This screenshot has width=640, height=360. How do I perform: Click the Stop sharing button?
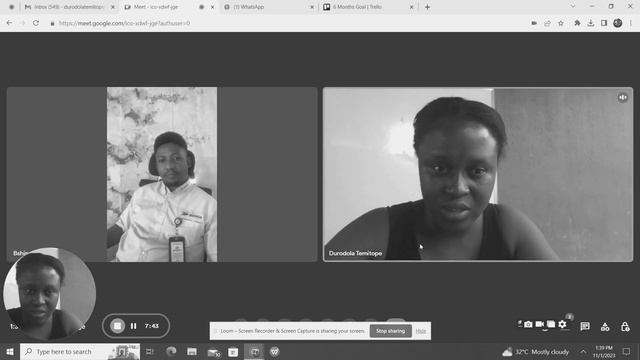391,331
